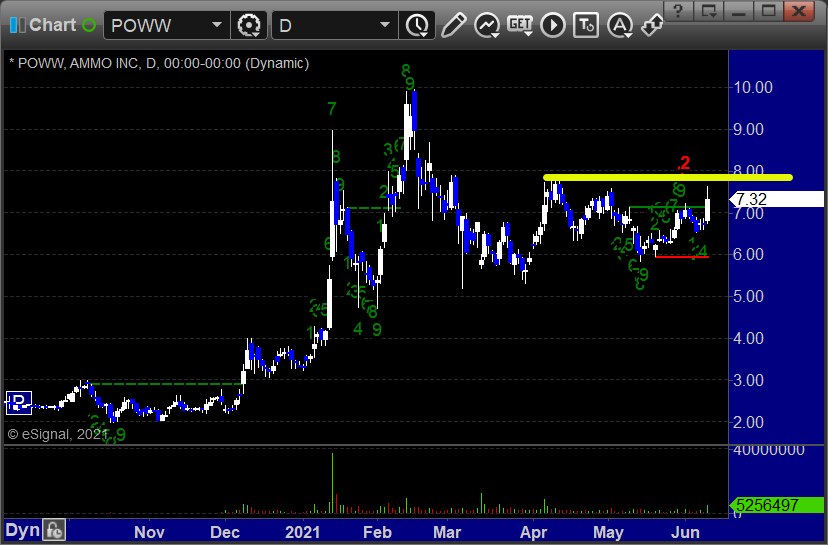
Task: Maximize the chart window
Action: (x=769, y=11)
